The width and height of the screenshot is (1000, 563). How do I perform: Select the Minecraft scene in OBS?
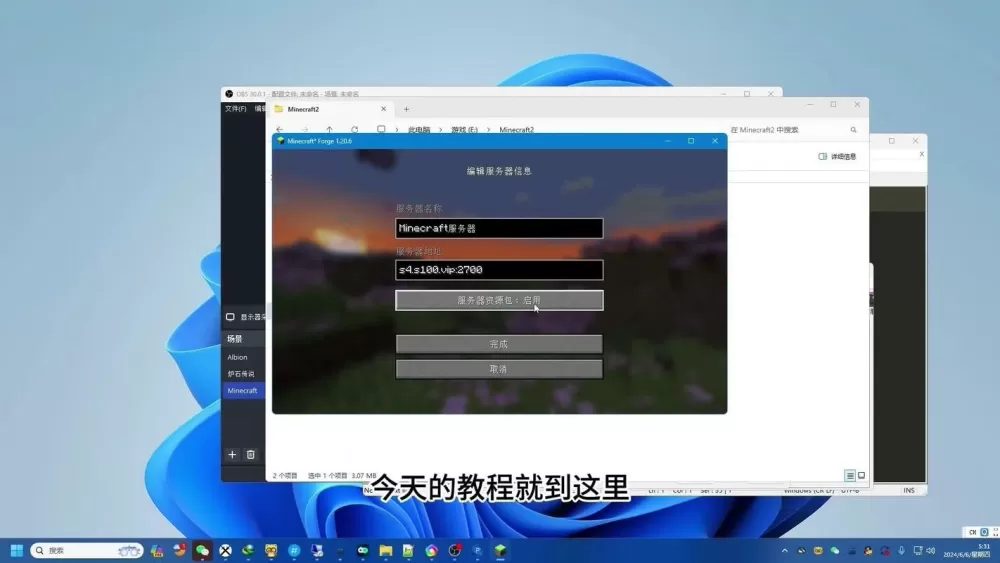[243, 390]
